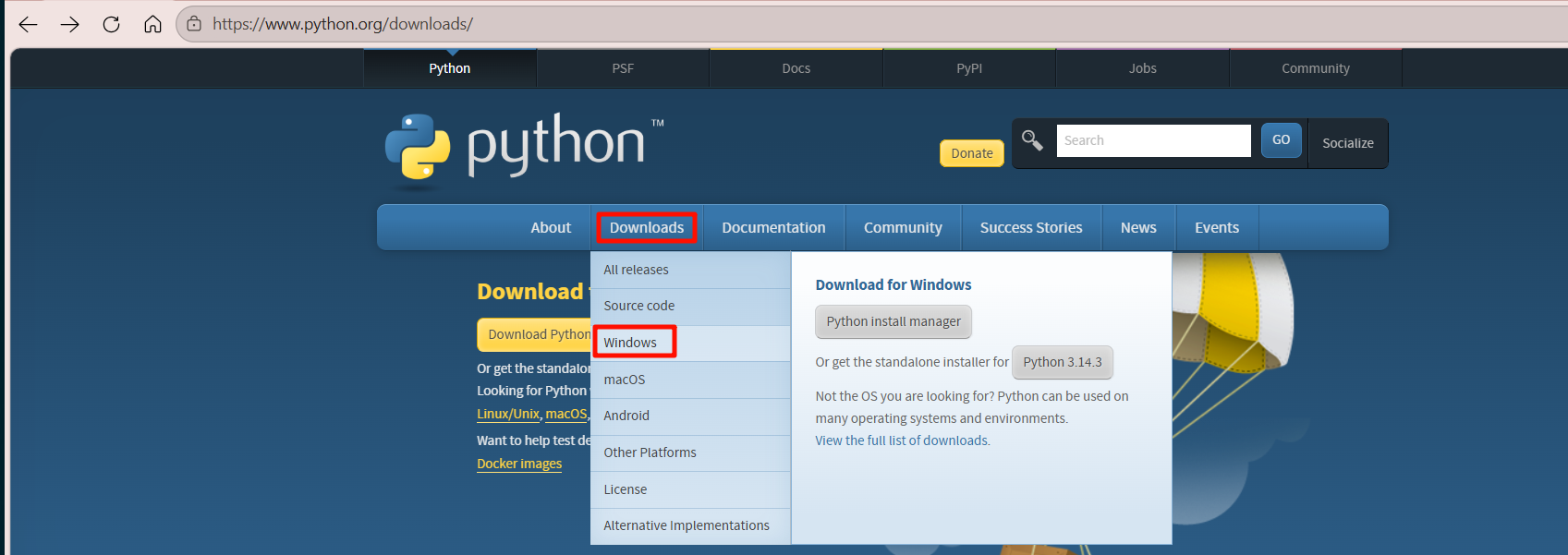View site info lock icon in address bar
The height and width of the screenshot is (555, 1568).
coord(194,24)
